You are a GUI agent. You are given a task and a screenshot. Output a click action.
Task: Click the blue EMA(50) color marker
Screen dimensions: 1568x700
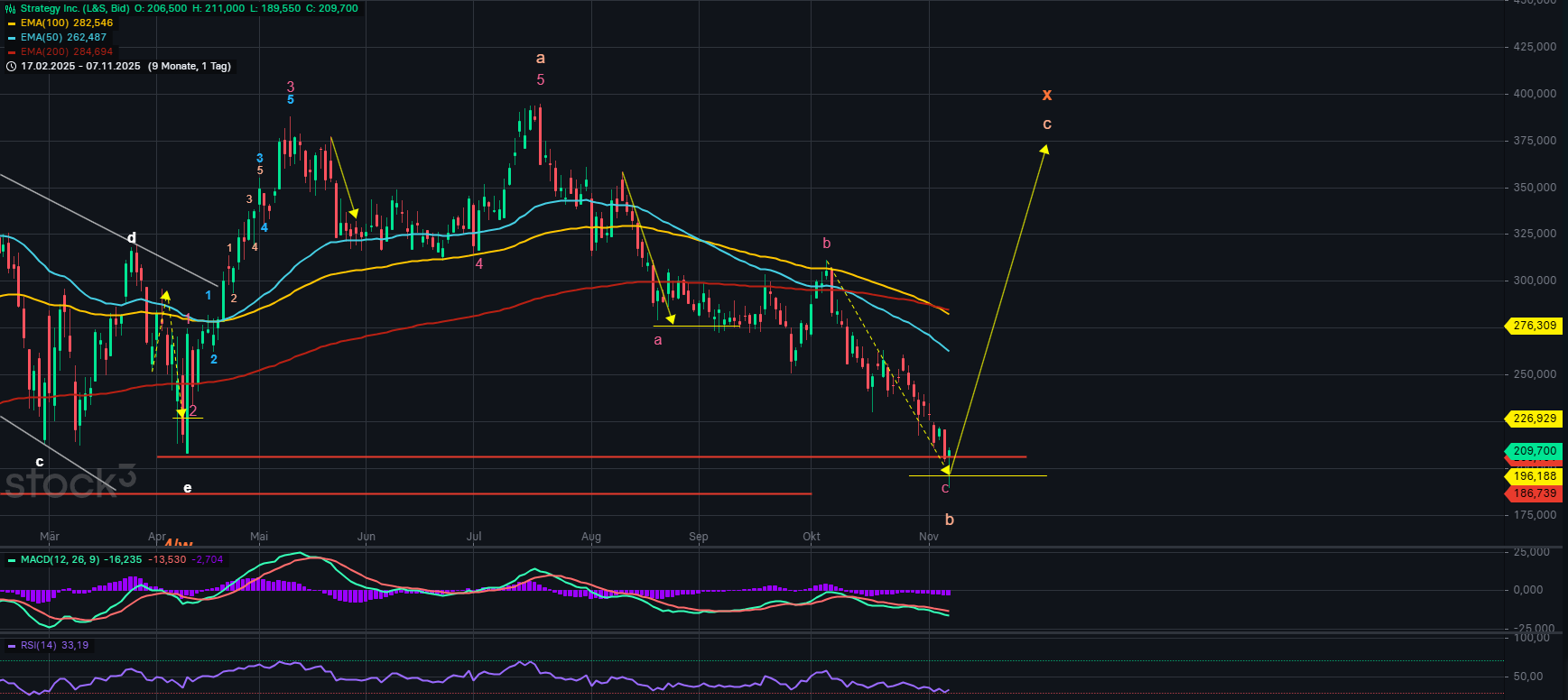tap(12, 38)
